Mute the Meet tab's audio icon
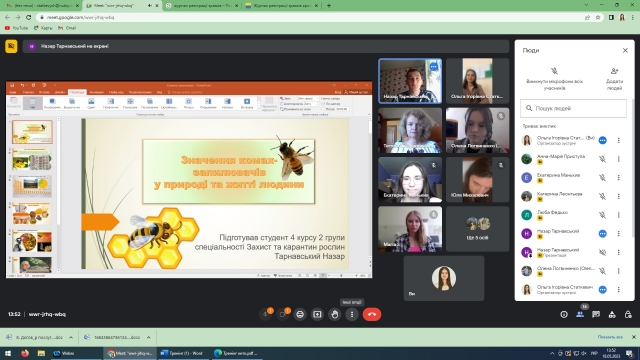 149,6
